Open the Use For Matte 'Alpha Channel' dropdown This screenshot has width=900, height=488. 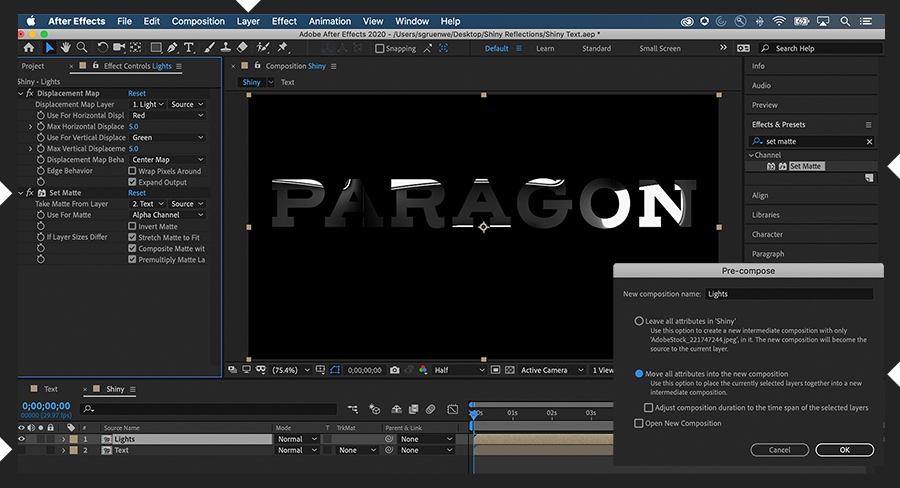[x=167, y=215]
